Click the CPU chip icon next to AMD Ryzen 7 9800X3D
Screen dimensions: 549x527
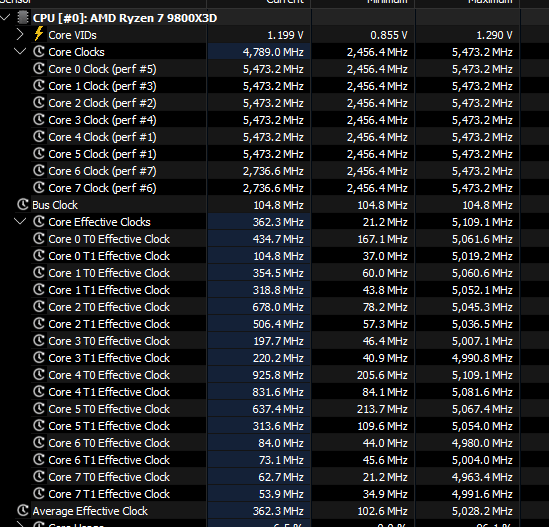click(23, 18)
